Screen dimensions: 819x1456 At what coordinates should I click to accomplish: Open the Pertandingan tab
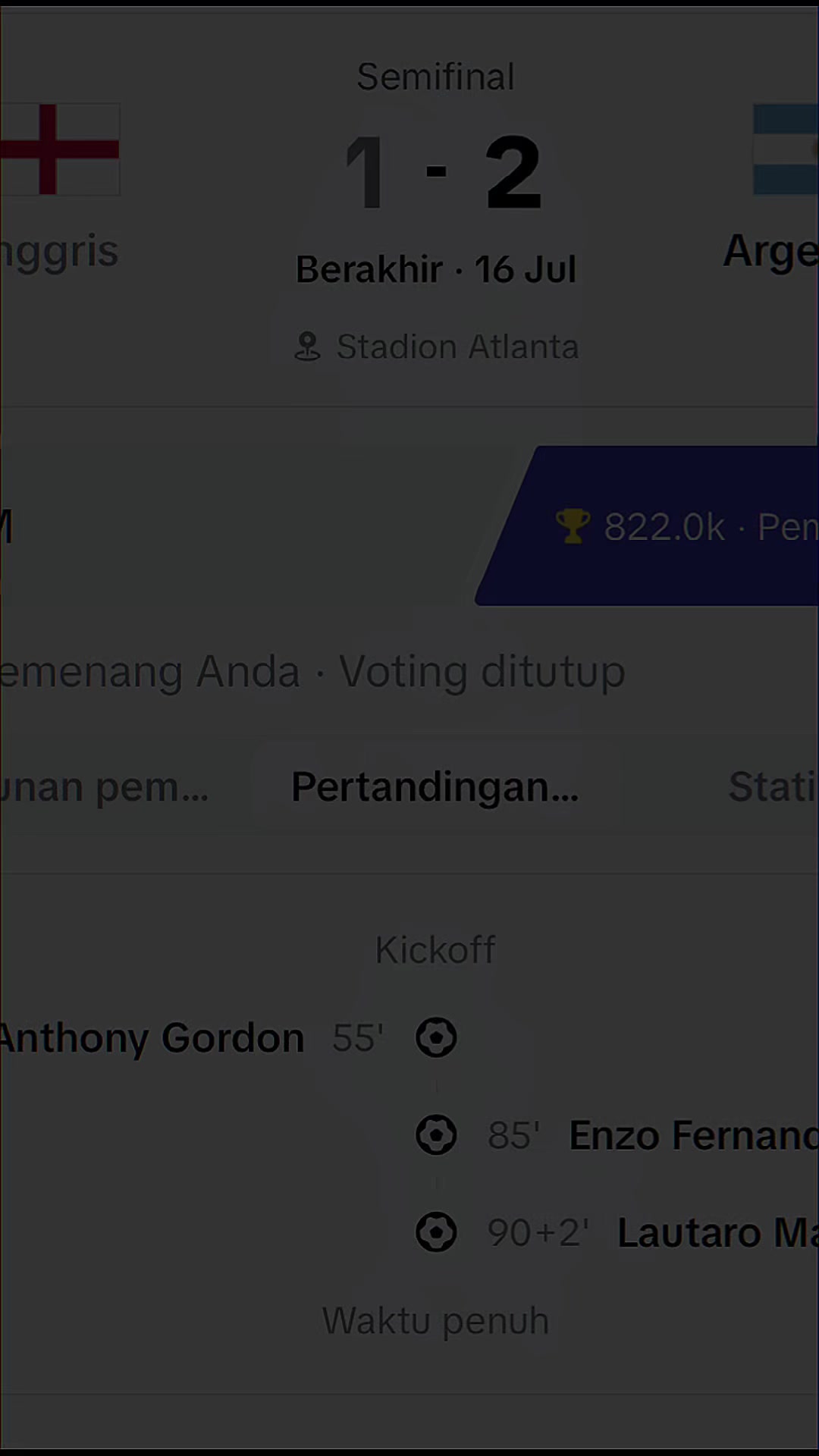coord(435,786)
